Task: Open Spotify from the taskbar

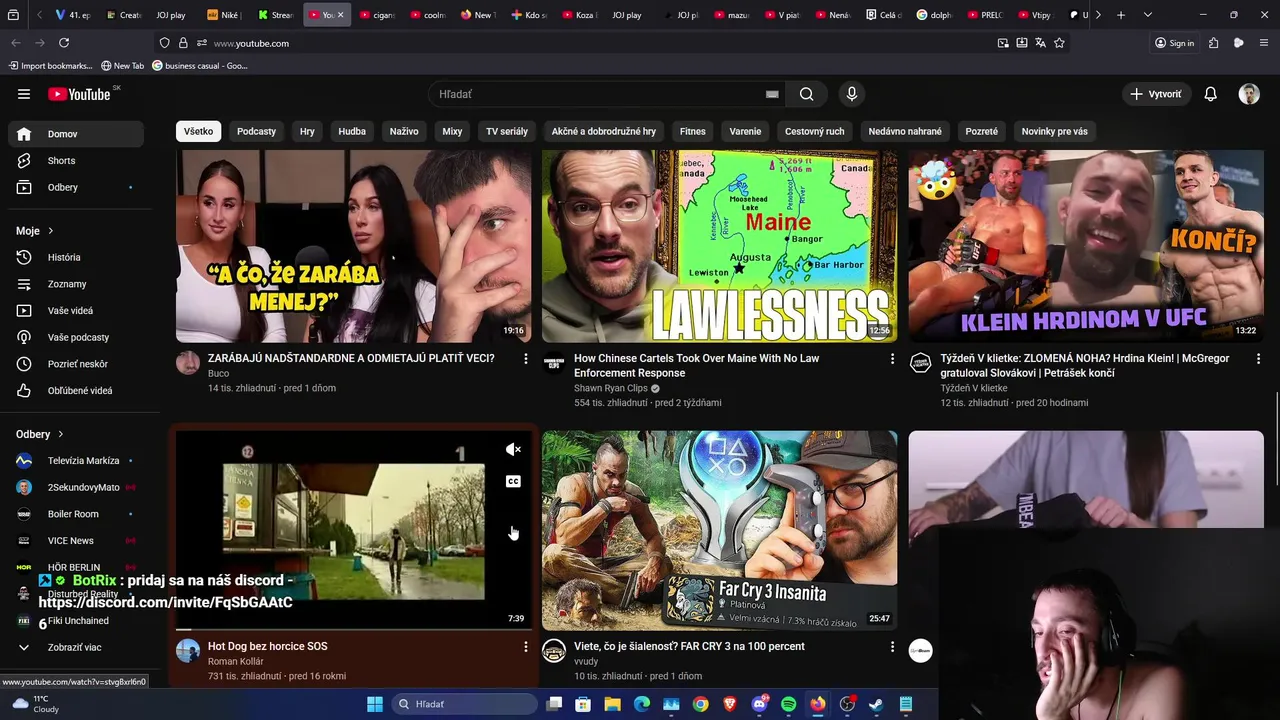Action: point(788,704)
